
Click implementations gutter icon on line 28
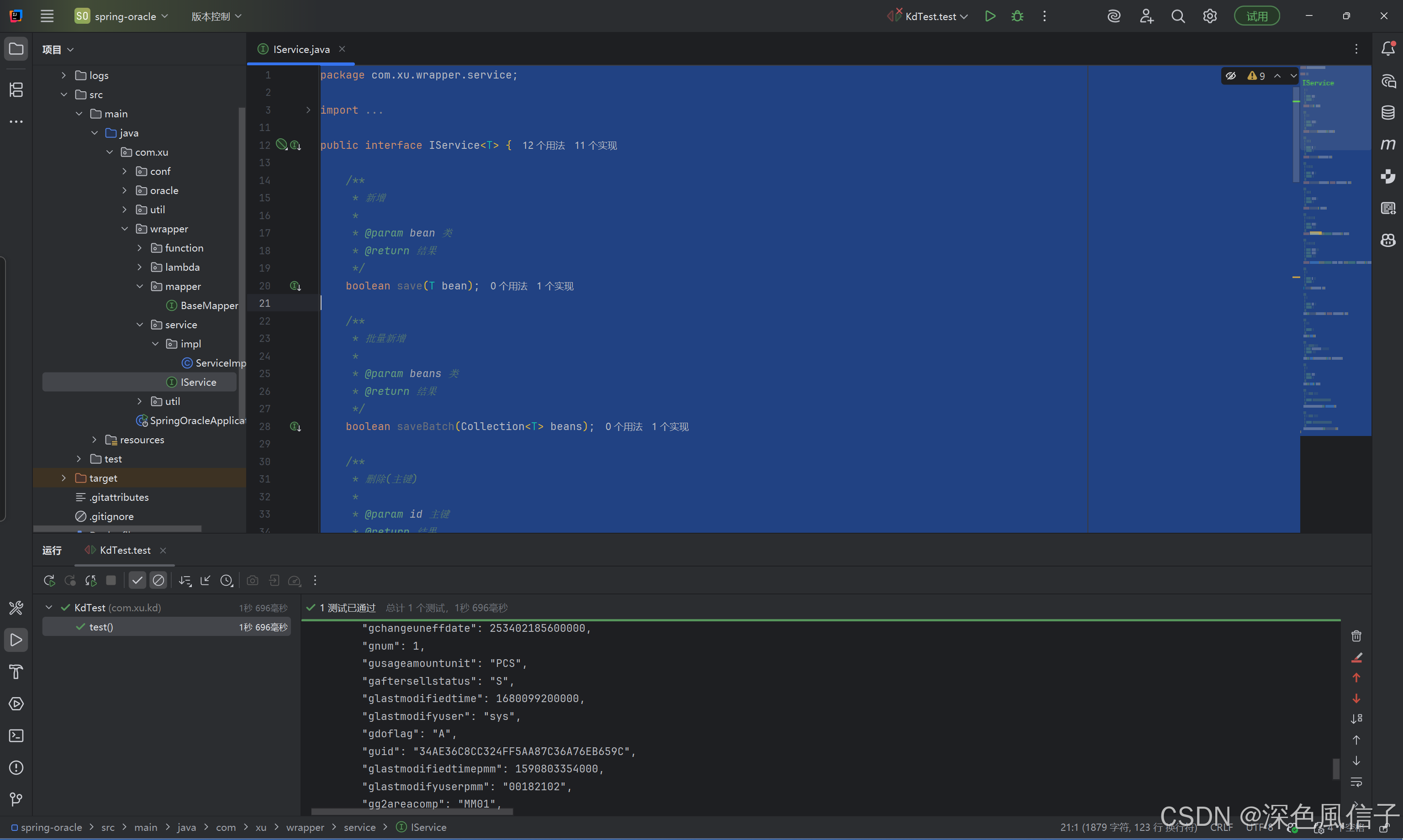pos(295,426)
